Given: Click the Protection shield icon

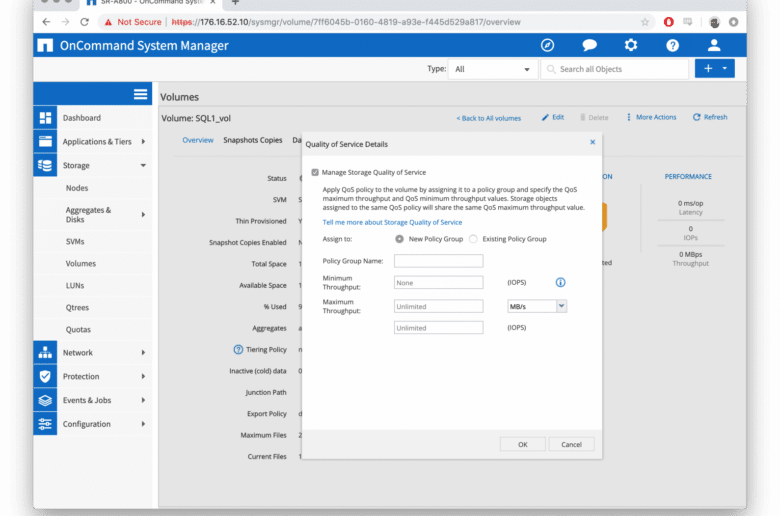Looking at the screenshot, I should click(x=45, y=376).
